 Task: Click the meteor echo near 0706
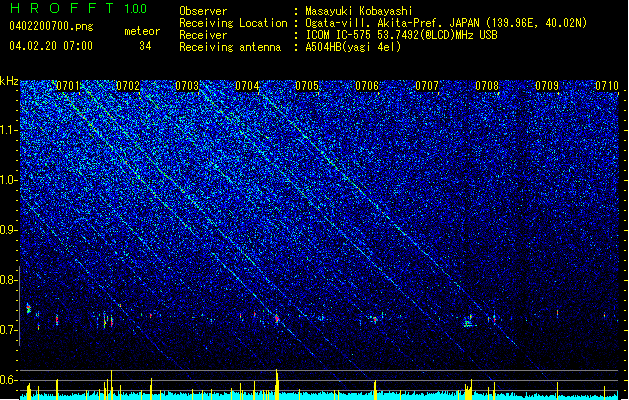click(375, 320)
